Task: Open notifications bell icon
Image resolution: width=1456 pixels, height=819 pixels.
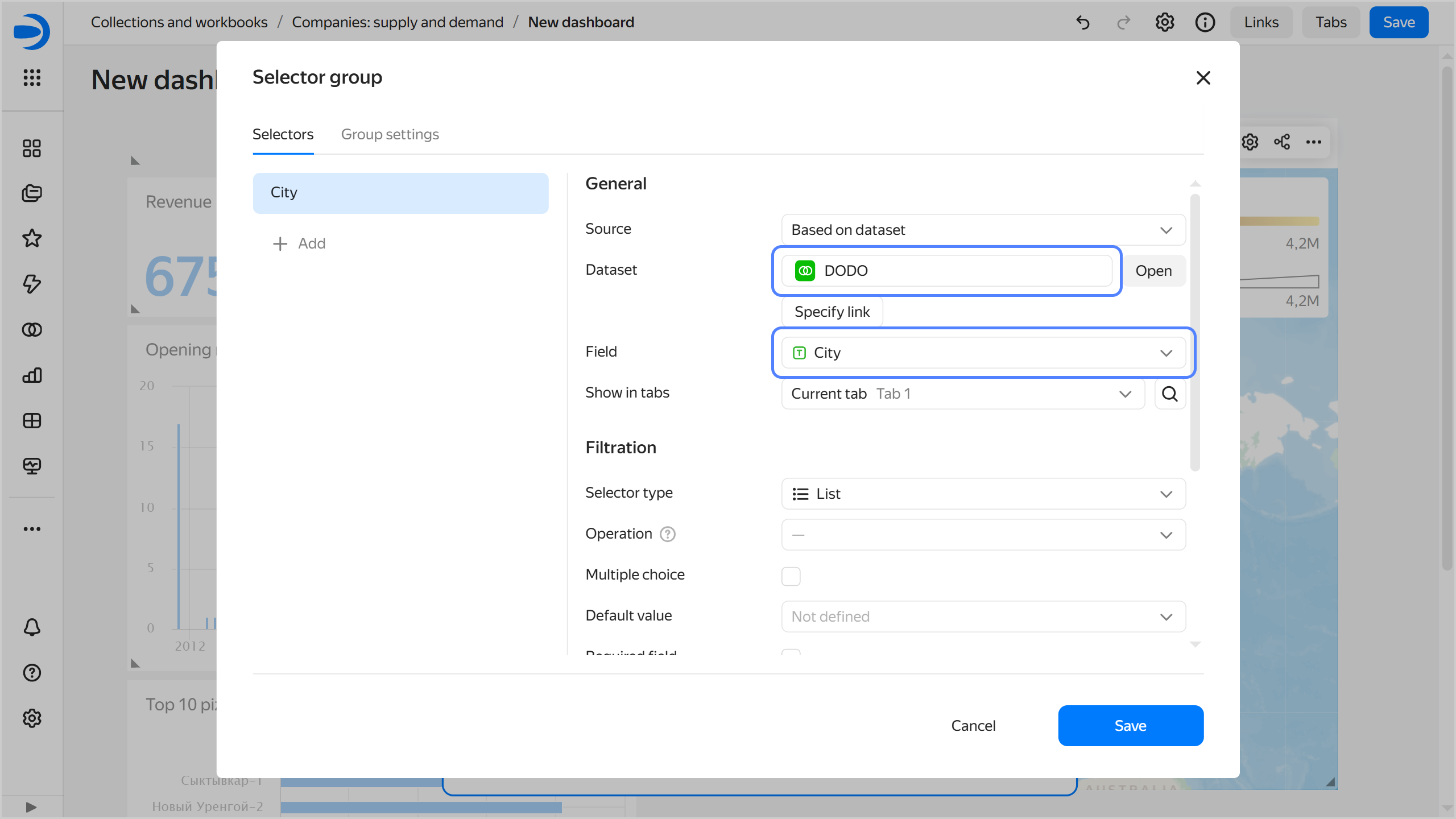Action: coord(32,627)
